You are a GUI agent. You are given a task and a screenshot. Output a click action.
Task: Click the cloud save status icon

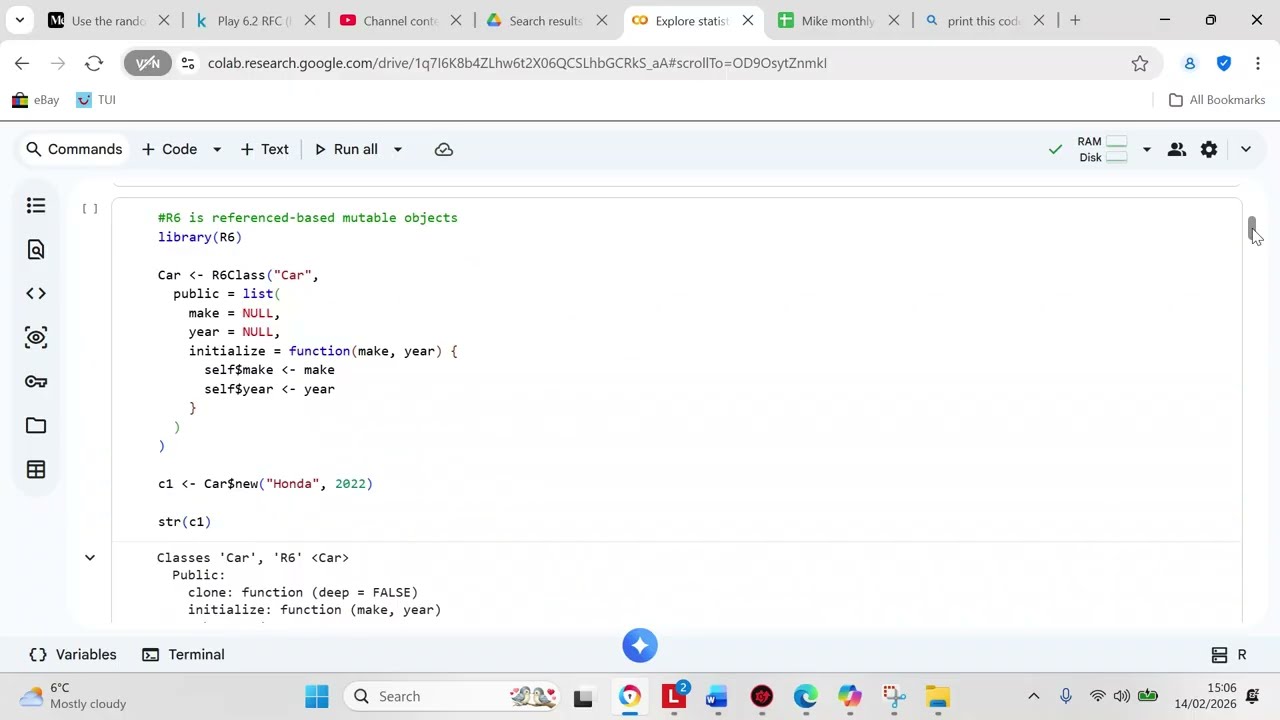(444, 149)
